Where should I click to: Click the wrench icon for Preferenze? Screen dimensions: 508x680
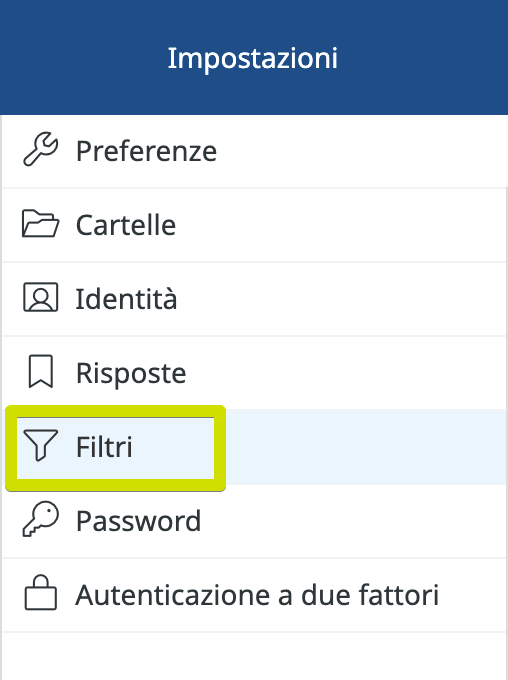40,150
